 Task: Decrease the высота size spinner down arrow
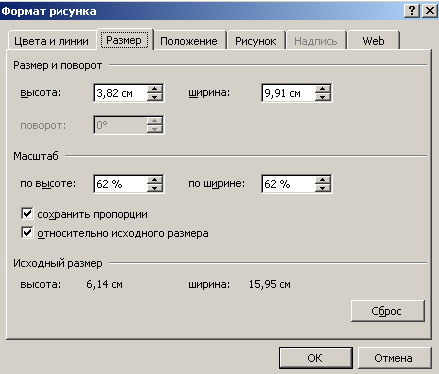click(155, 97)
